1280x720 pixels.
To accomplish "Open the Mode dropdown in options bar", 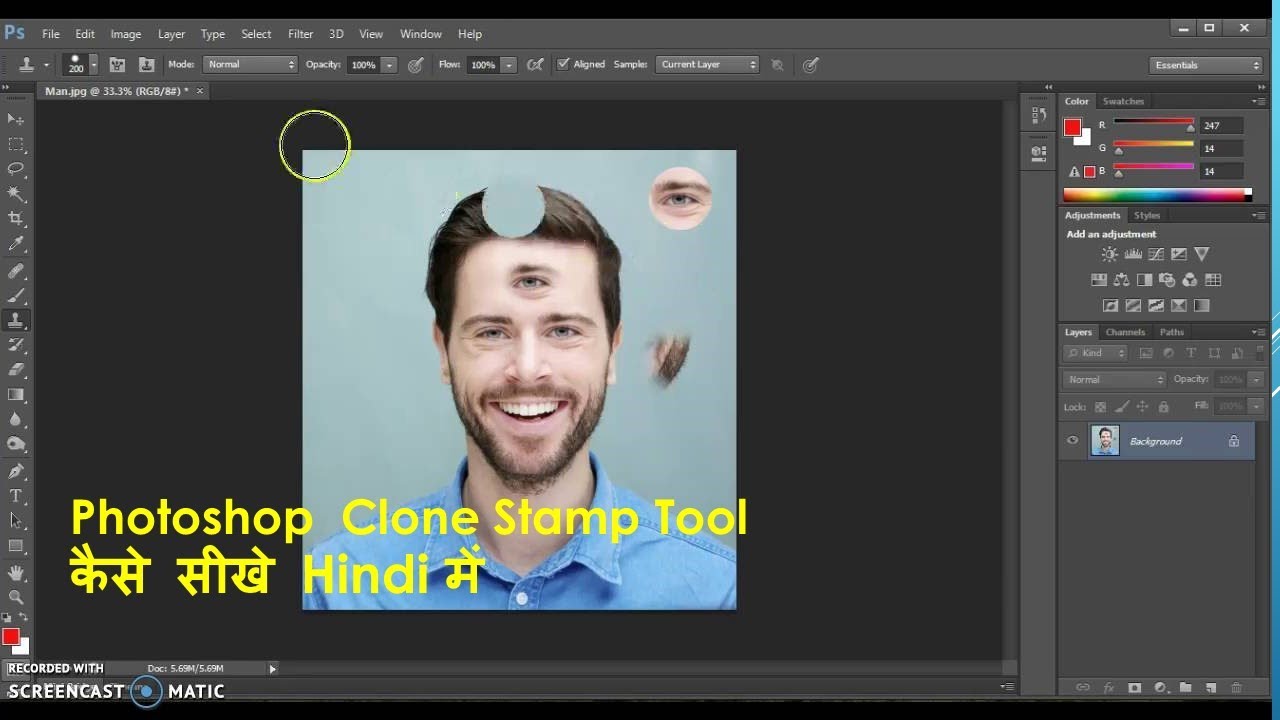I will pyautogui.click(x=250, y=64).
